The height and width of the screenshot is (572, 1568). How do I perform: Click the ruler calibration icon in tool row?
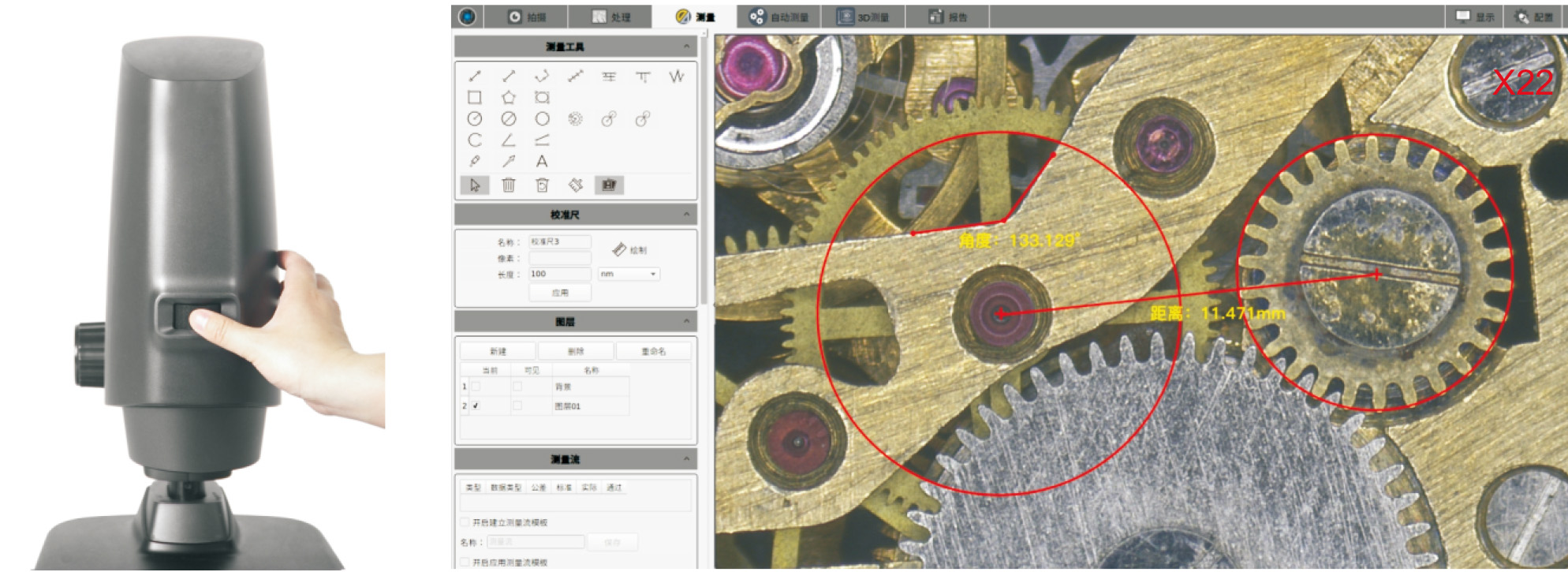[x=576, y=185]
